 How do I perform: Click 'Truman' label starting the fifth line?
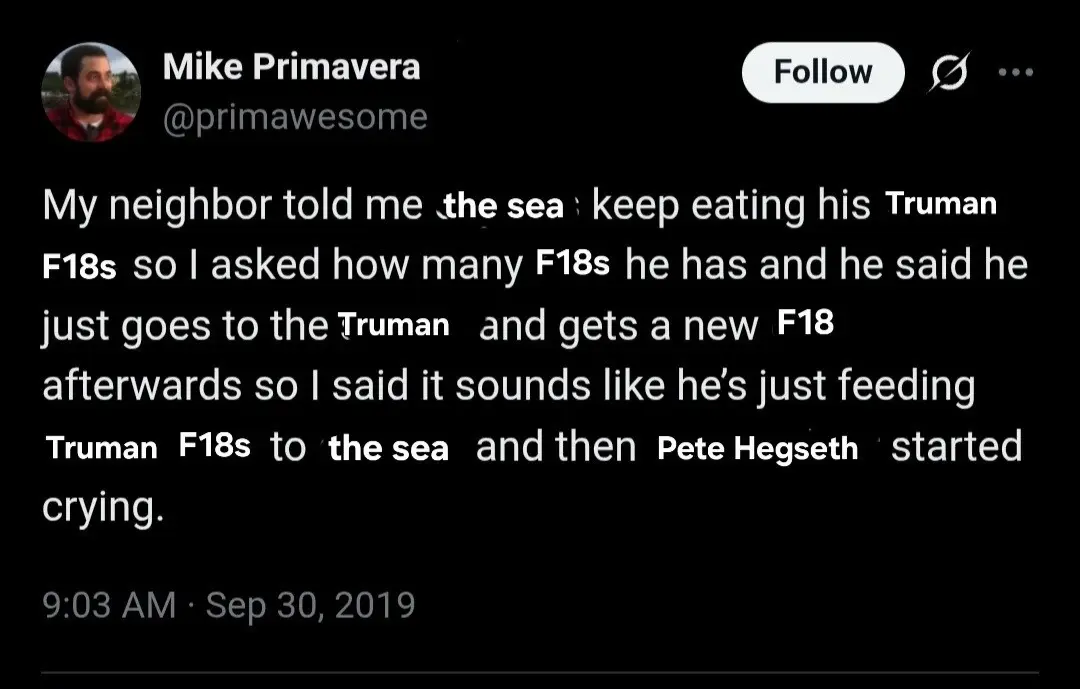[101, 448]
